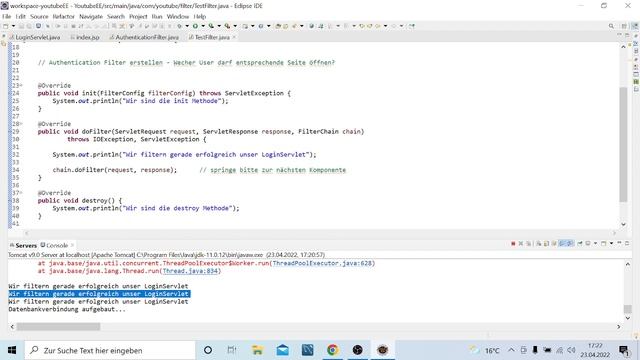Image resolution: width=640 pixels, height=360 pixels.
Task: Click the Remove Launch X icon in Console
Action: pyautogui.click(x=521, y=244)
